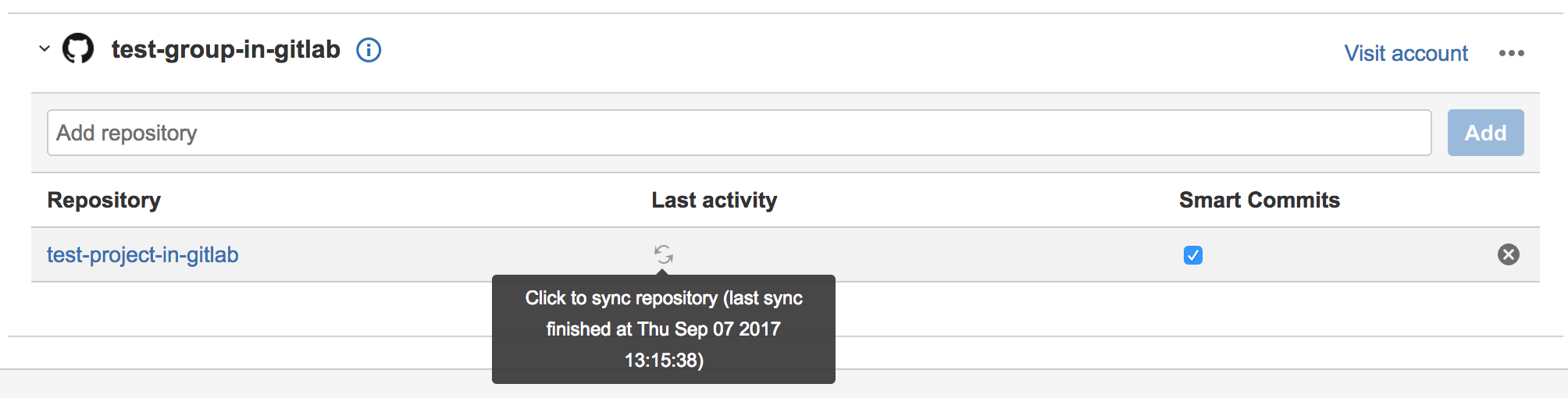1568x398 pixels.
Task: Click the Smart Commits column header
Action: point(1259,201)
